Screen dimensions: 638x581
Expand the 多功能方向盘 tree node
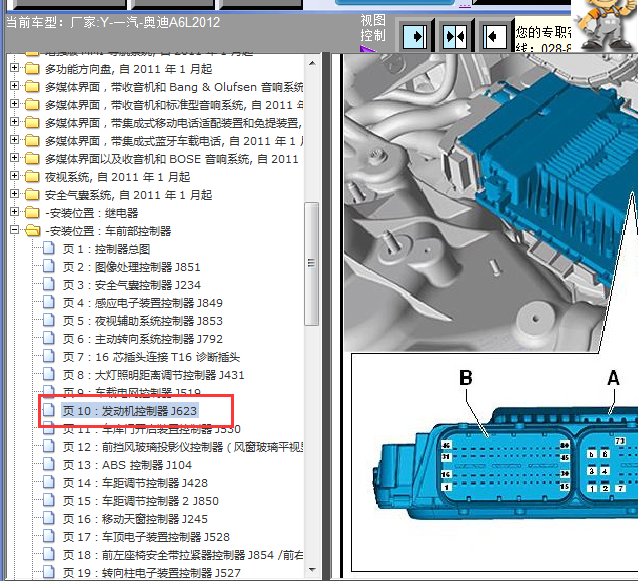(x=15, y=69)
